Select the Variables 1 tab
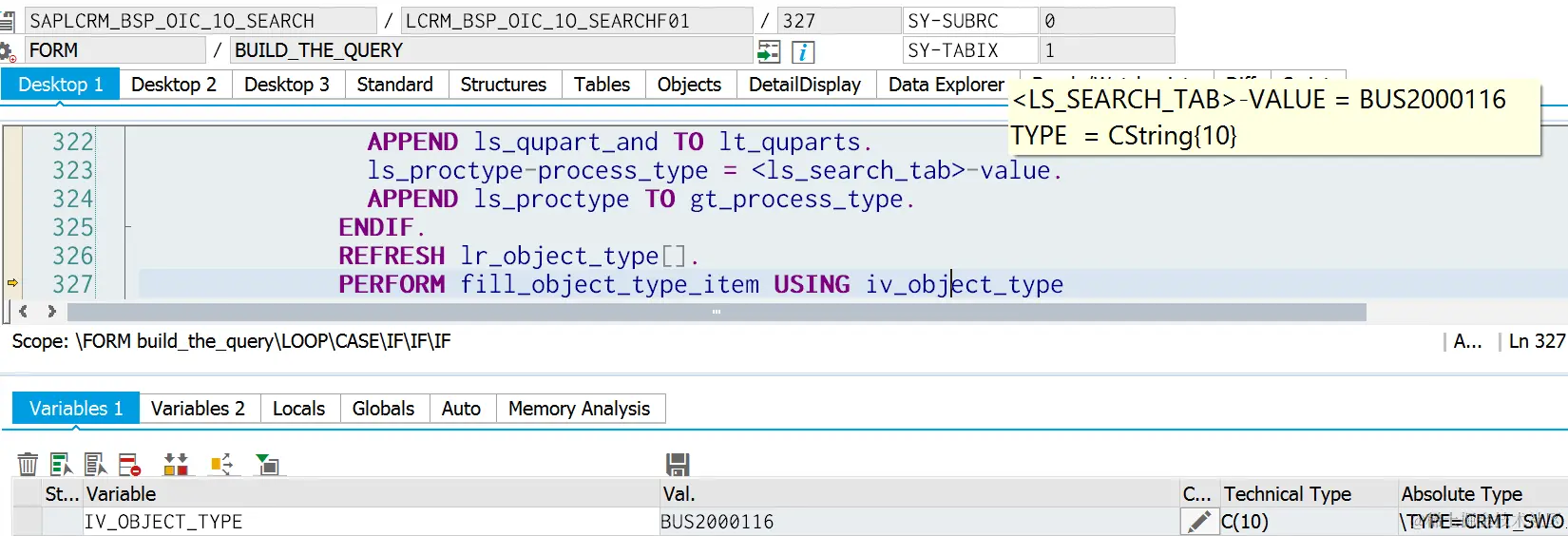 [x=76, y=409]
